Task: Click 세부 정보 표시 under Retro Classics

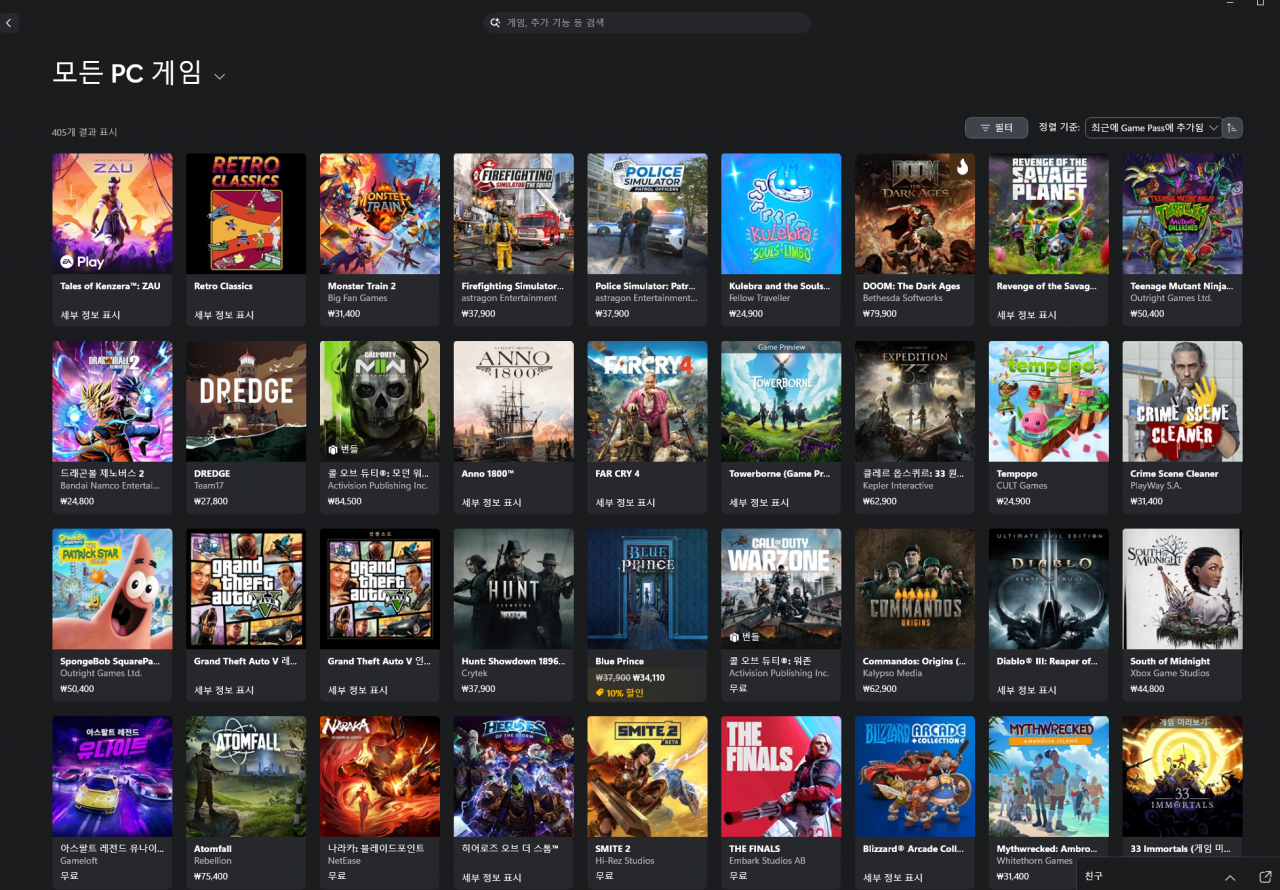Action: click(x=224, y=315)
